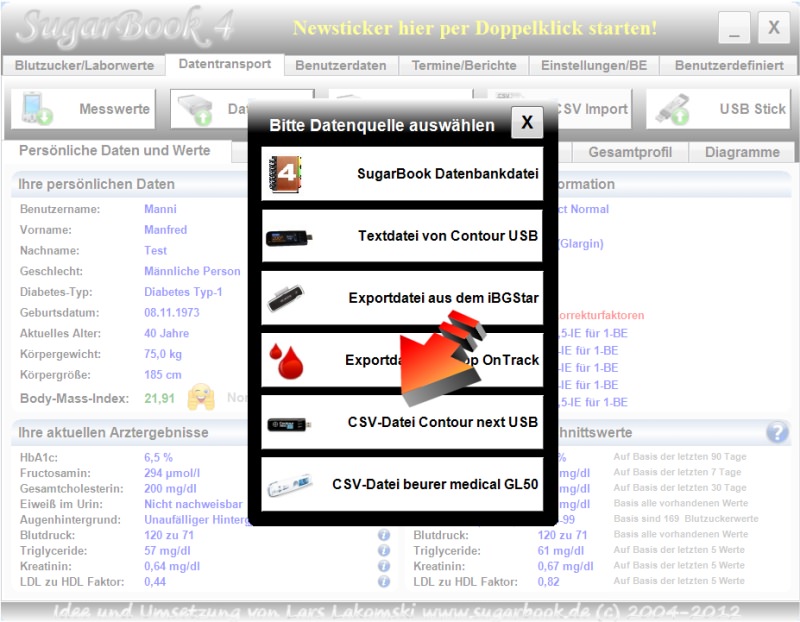Click 'Auf Basis der letzten 7 Tage'
This screenshot has width=800, height=622.
click(x=678, y=472)
